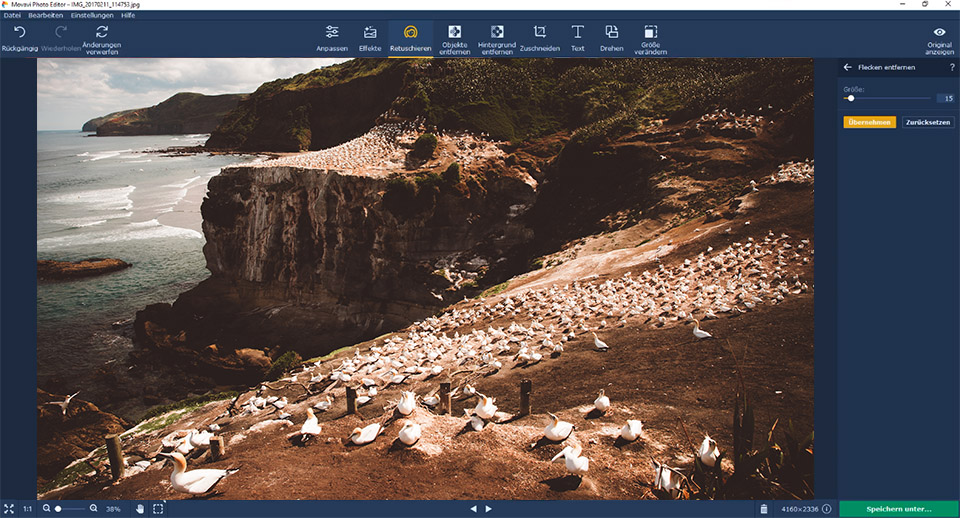Click the zoom out magnifier
Screen dimensions: 960x518
(x=46, y=508)
